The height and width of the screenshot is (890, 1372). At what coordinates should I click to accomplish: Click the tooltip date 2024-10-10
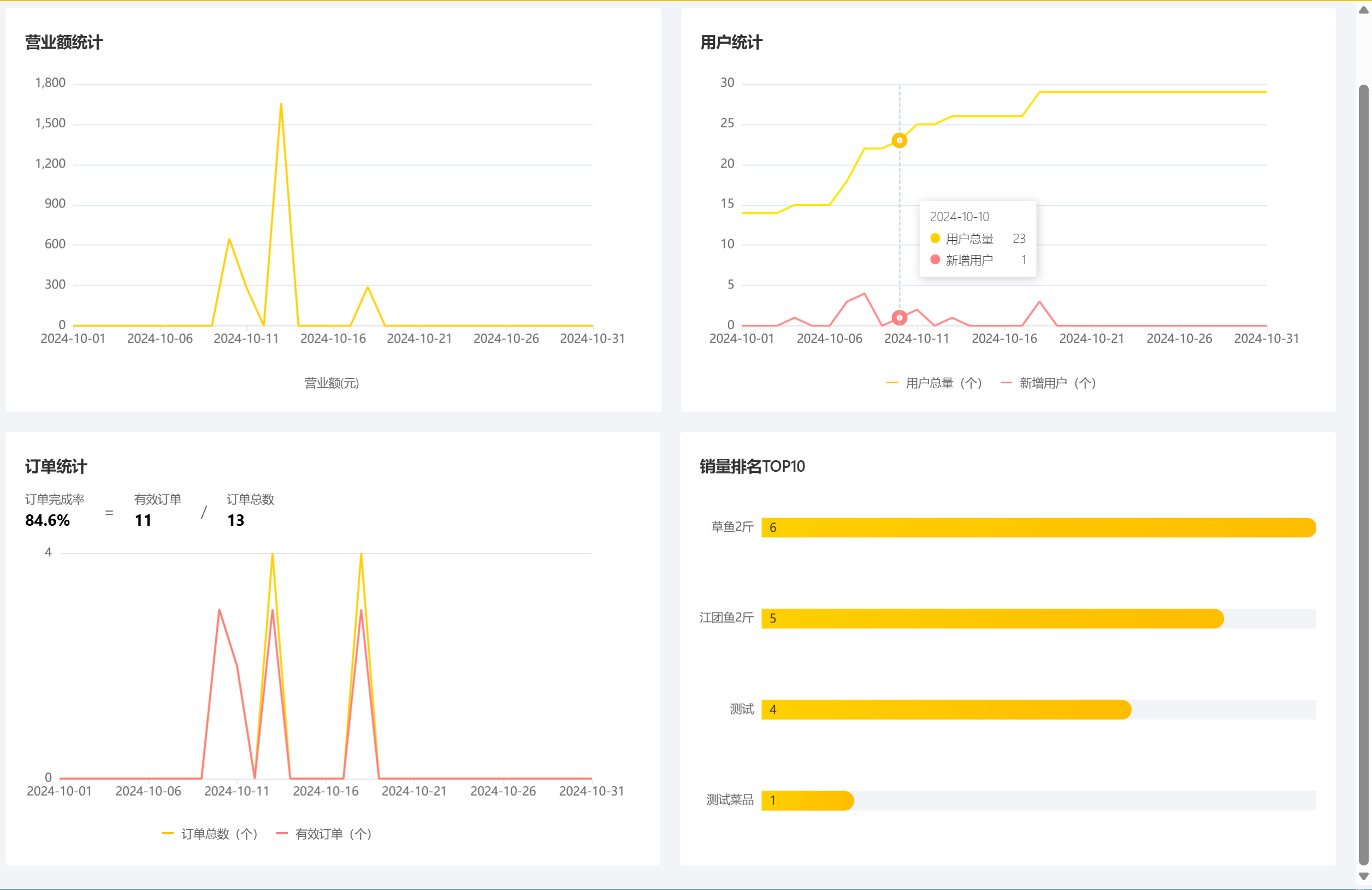click(959, 216)
